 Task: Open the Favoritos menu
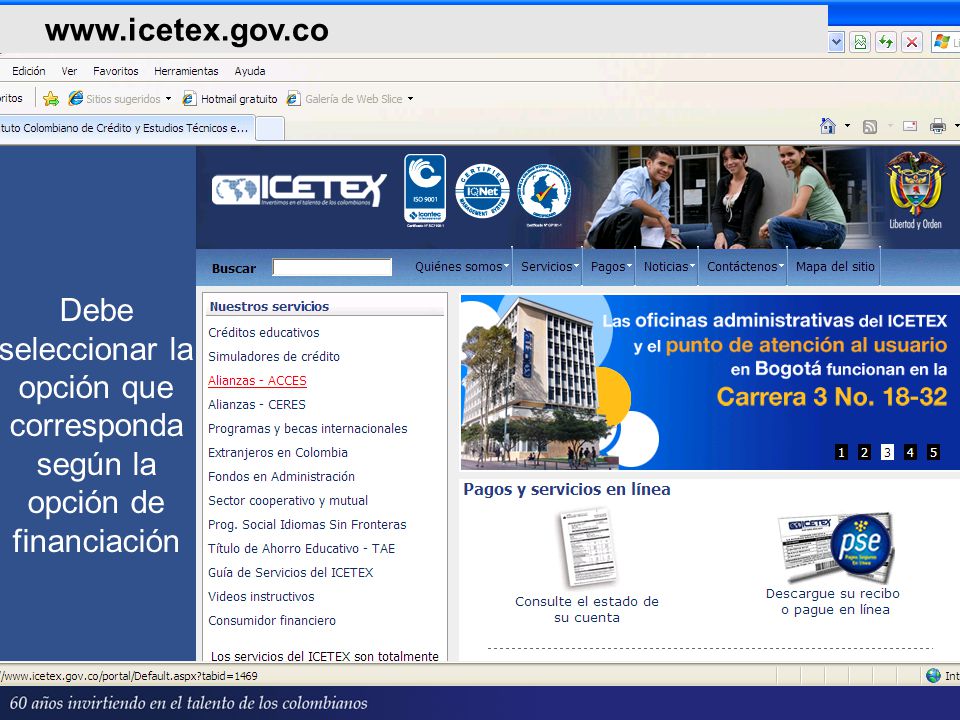(x=116, y=71)
